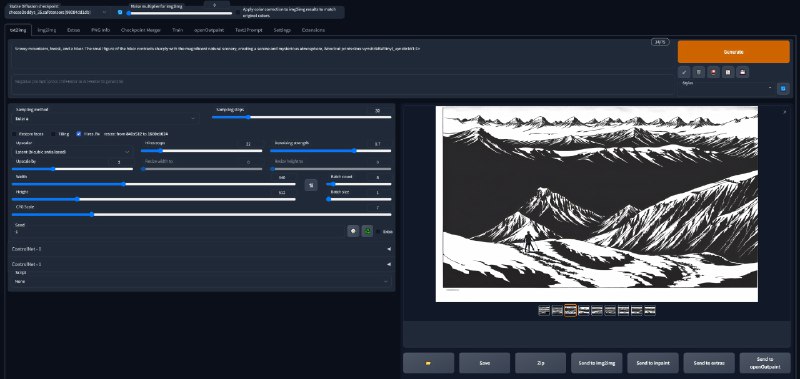Select the last gallery thumbnail
This screenshot has height=379, width=800.
pyautogui.click(x=649, y=311)
